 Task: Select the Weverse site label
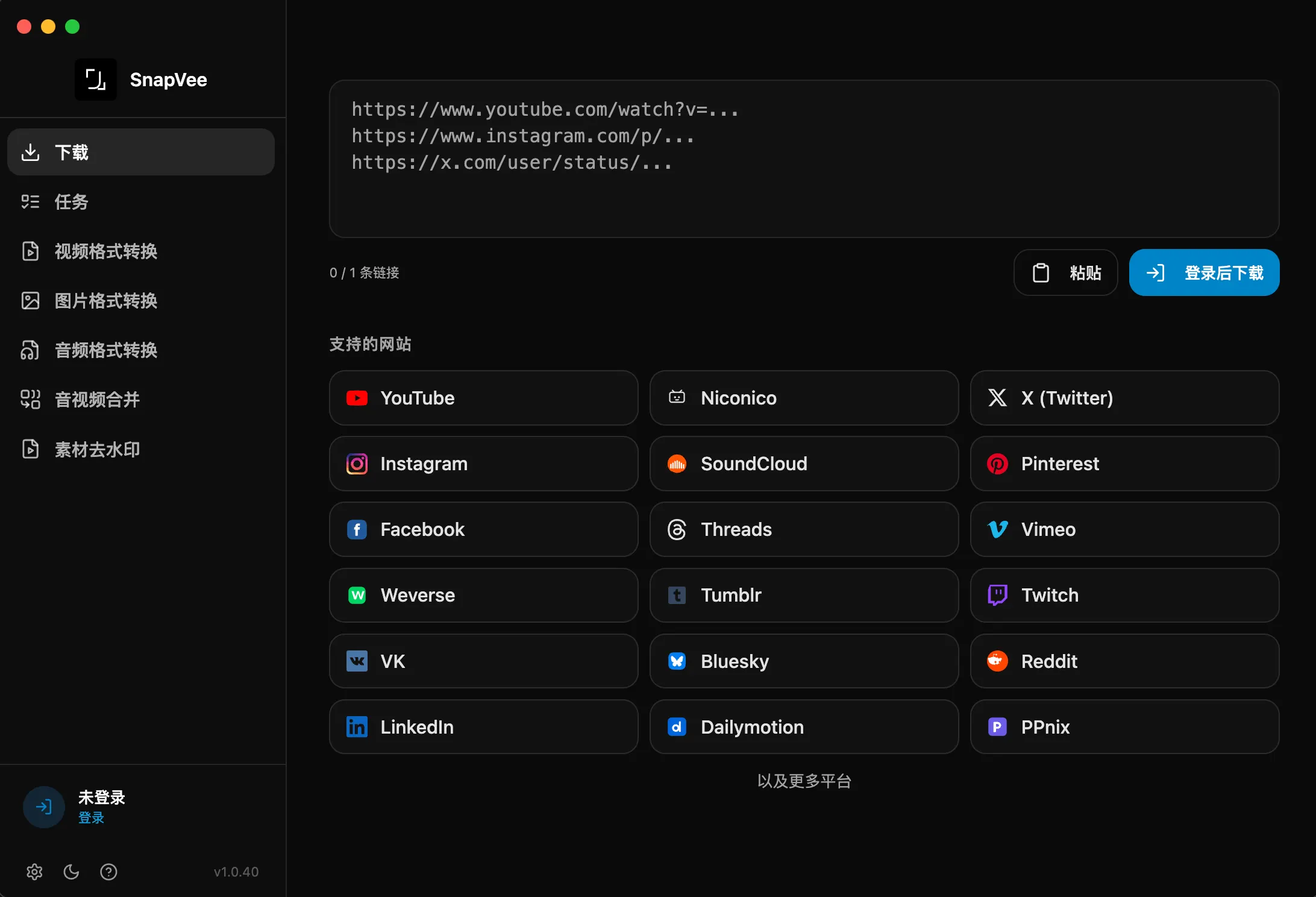(418, 595)
